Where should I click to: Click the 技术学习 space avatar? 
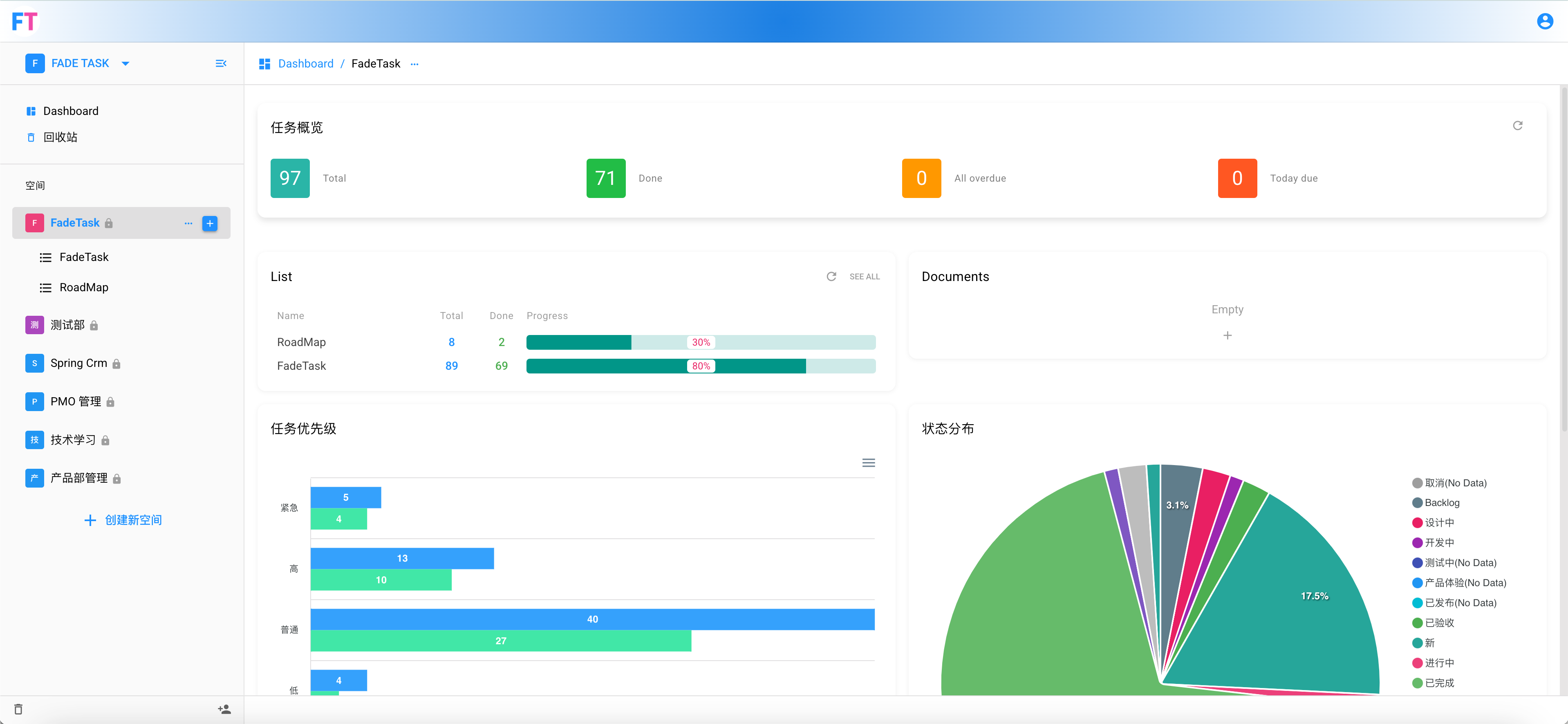(x=34, y=440)
